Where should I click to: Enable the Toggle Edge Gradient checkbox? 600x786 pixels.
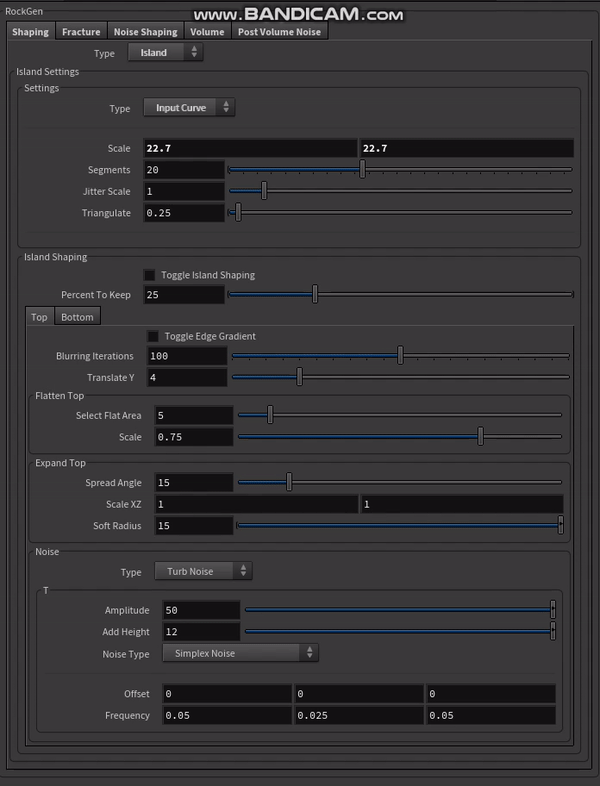[153, 336]
